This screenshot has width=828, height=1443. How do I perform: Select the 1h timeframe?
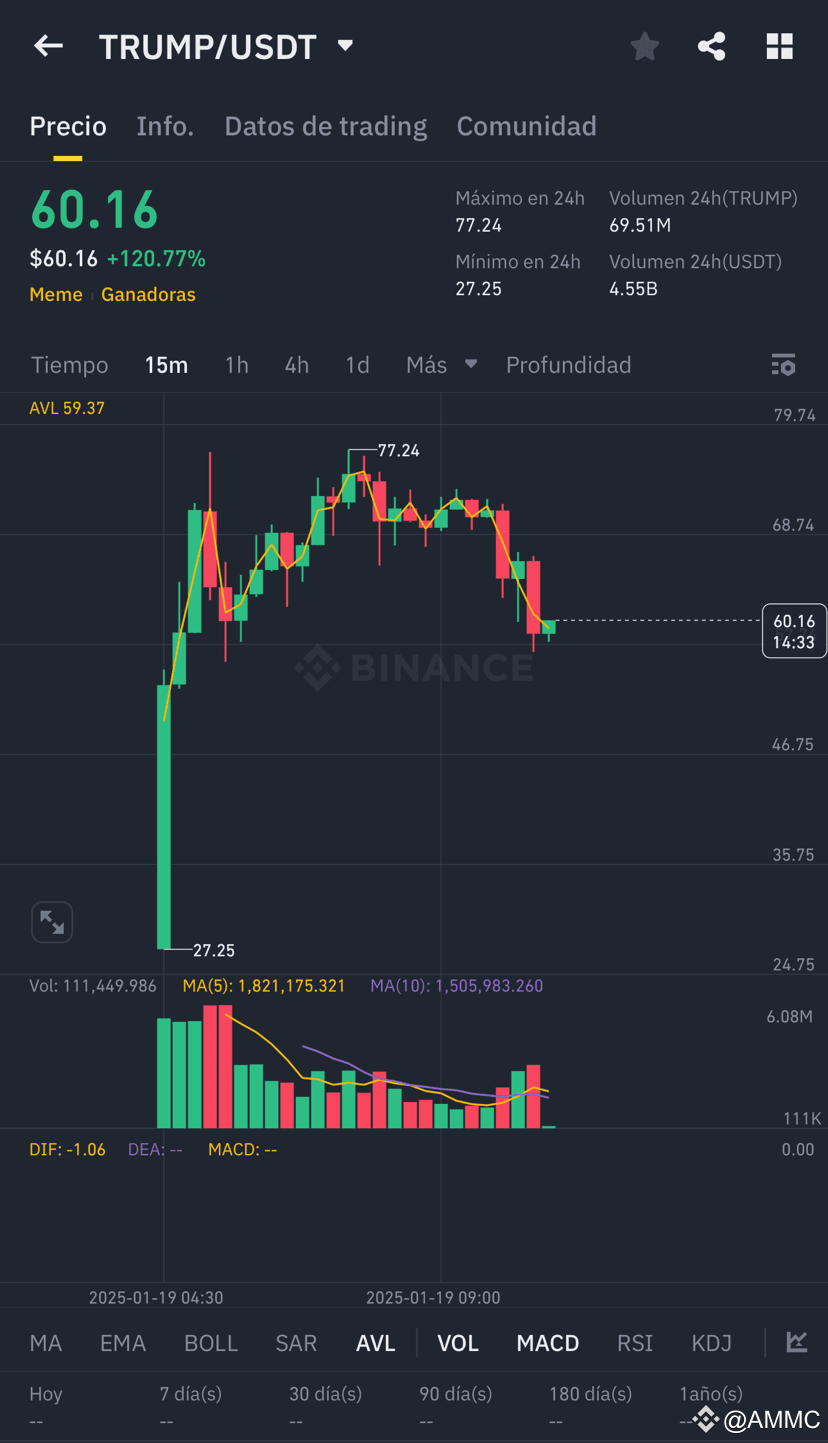[237, 365]
